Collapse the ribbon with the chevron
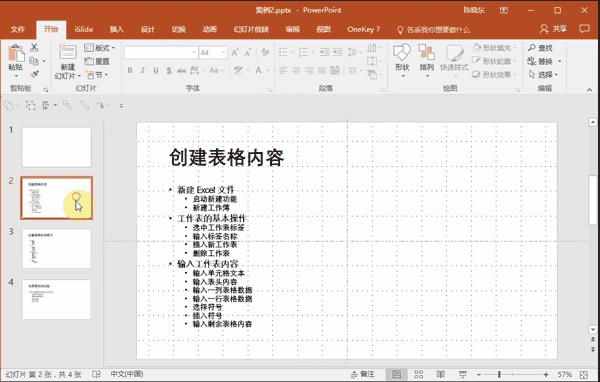600x382 pixels. (589, 90)
